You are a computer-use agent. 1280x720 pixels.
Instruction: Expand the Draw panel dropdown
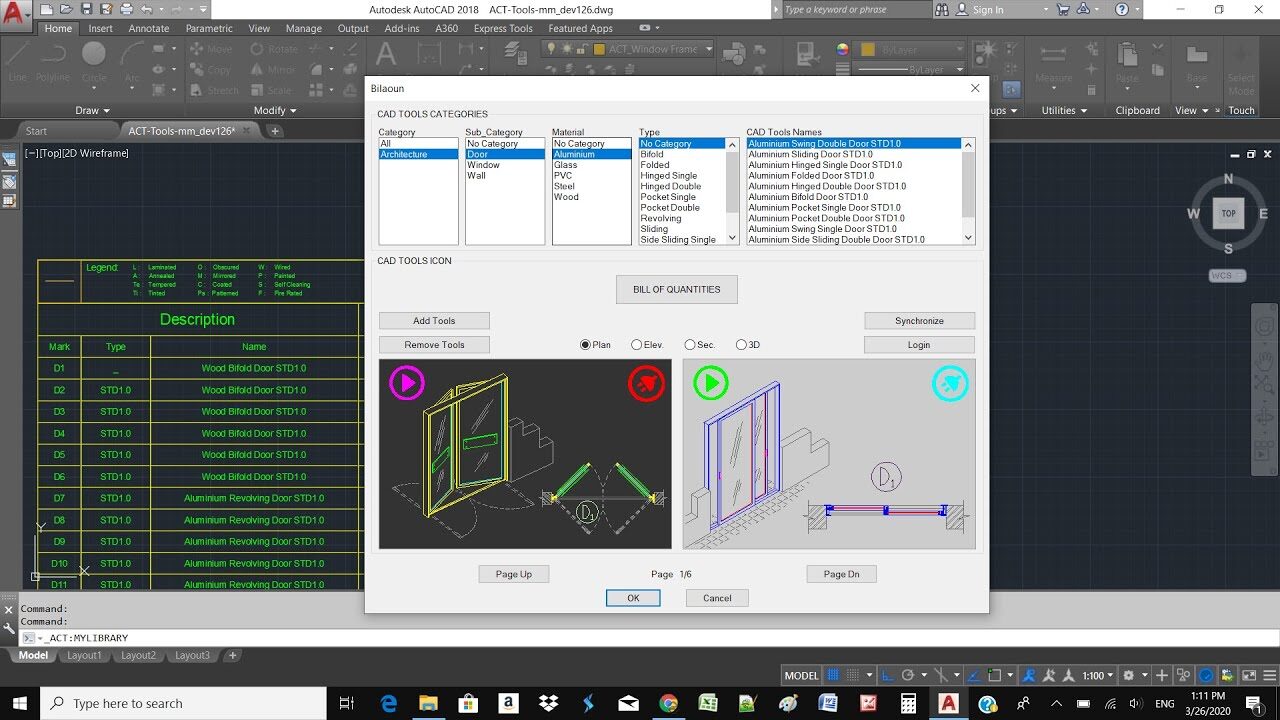[x=93, y=111]
